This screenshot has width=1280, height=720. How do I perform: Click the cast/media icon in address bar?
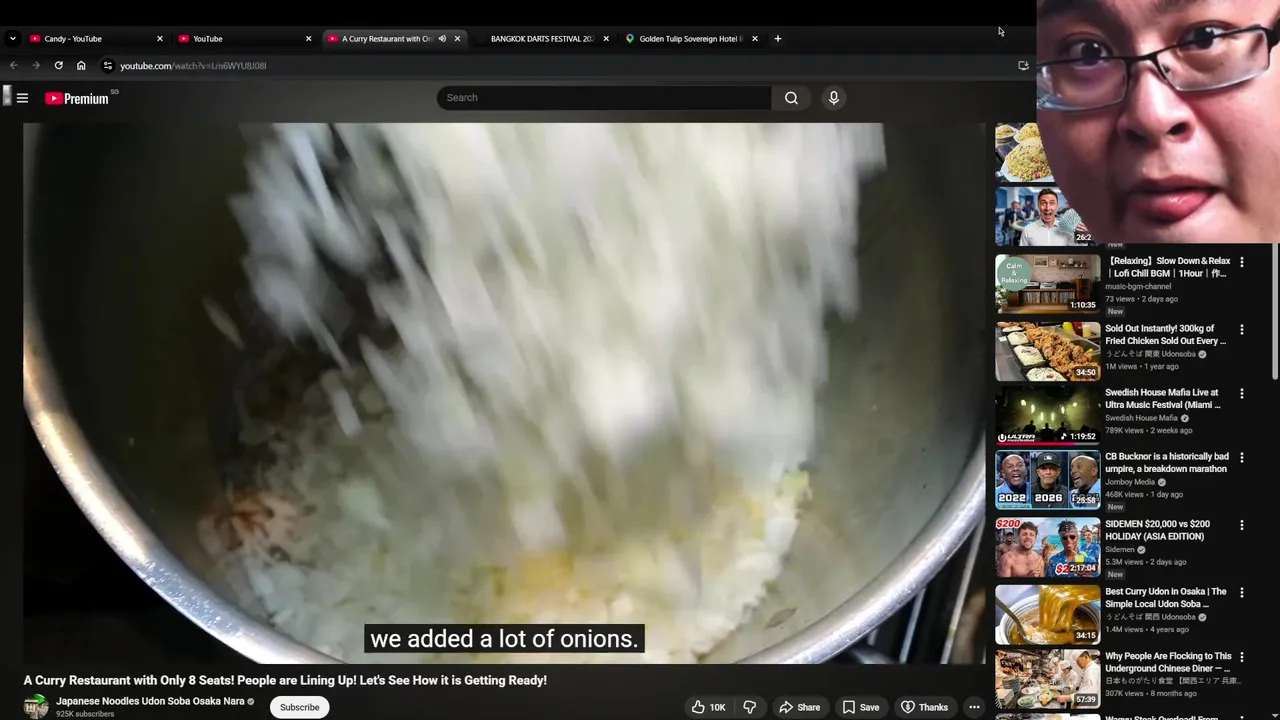[x=1023, y=66]
